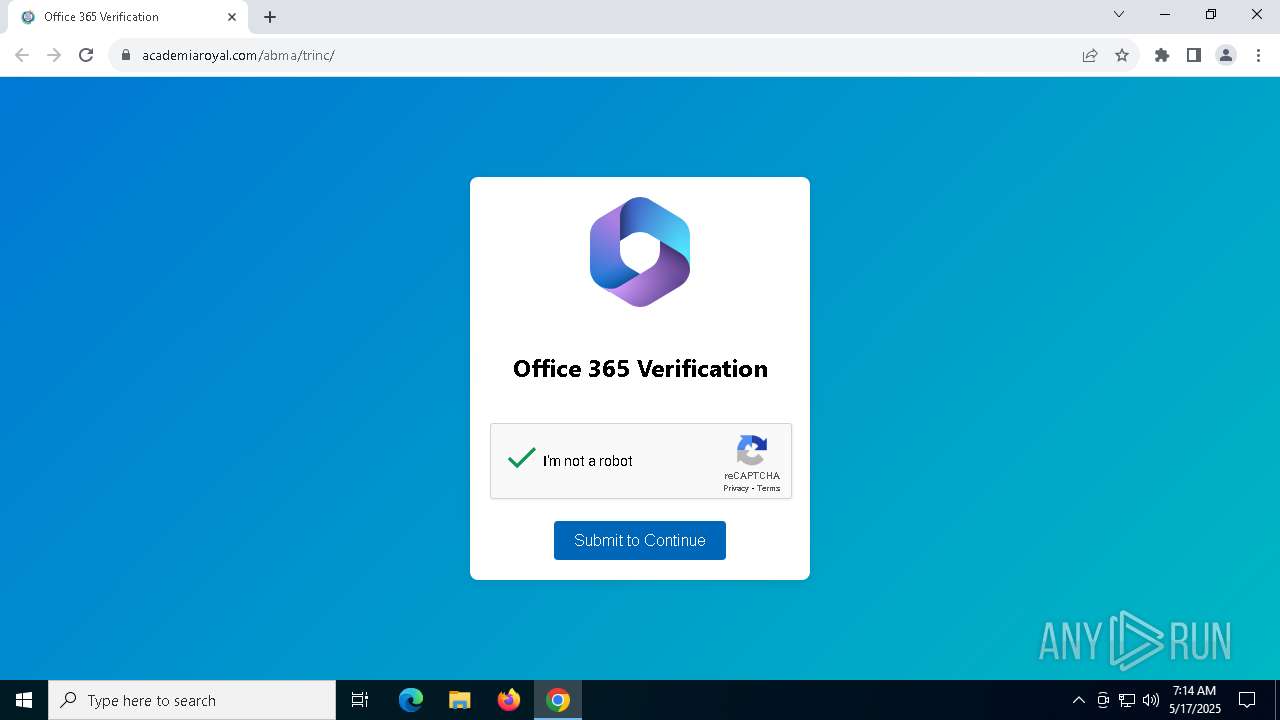
Task: Select the Office 365 Verification tab
Action: [127, 17]
